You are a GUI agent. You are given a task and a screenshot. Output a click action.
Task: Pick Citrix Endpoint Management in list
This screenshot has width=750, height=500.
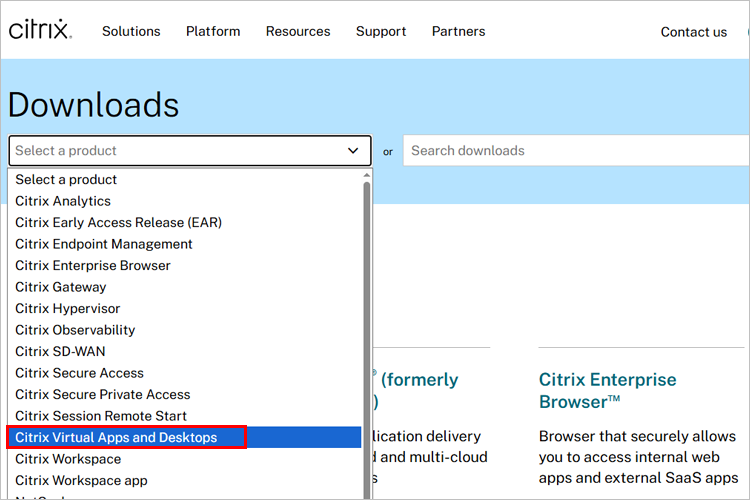(x=104, y=244)
